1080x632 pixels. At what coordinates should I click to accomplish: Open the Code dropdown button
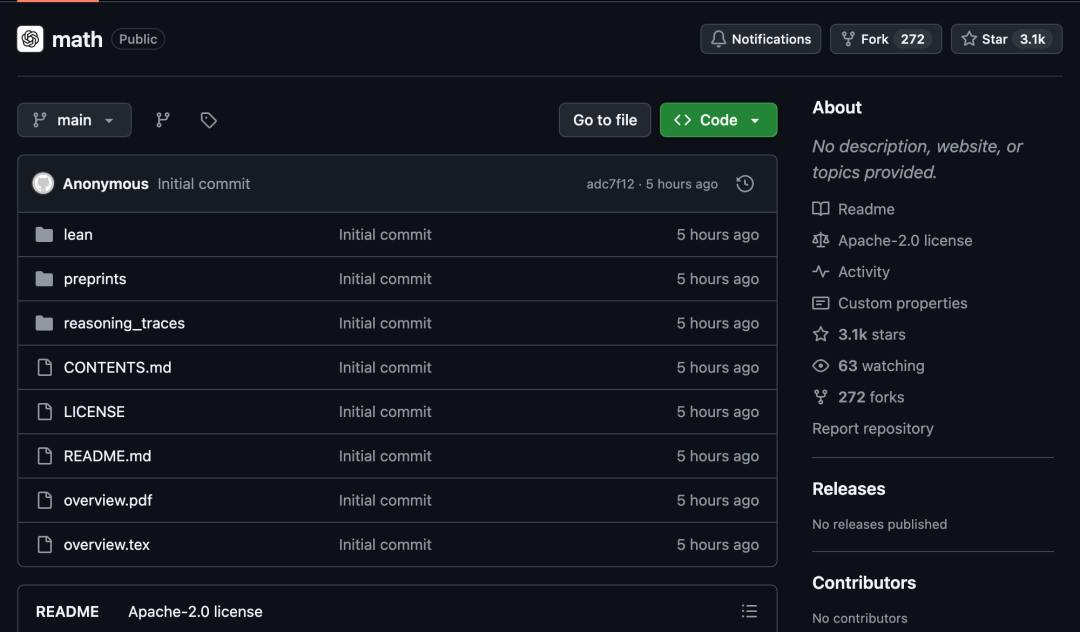[718, 120]
